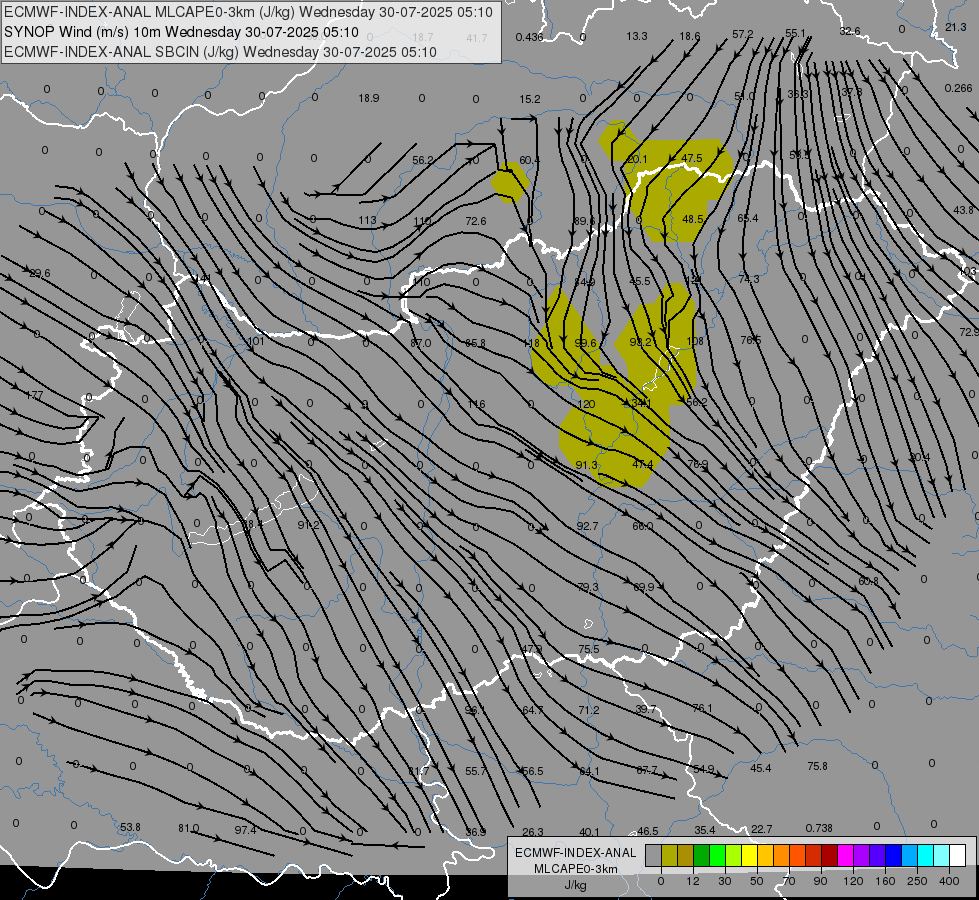Image resolution: width=979 pixels, height=900 pixels.
Task: Click the 71.2 value on the map
Action: click(x=589, y=710)
